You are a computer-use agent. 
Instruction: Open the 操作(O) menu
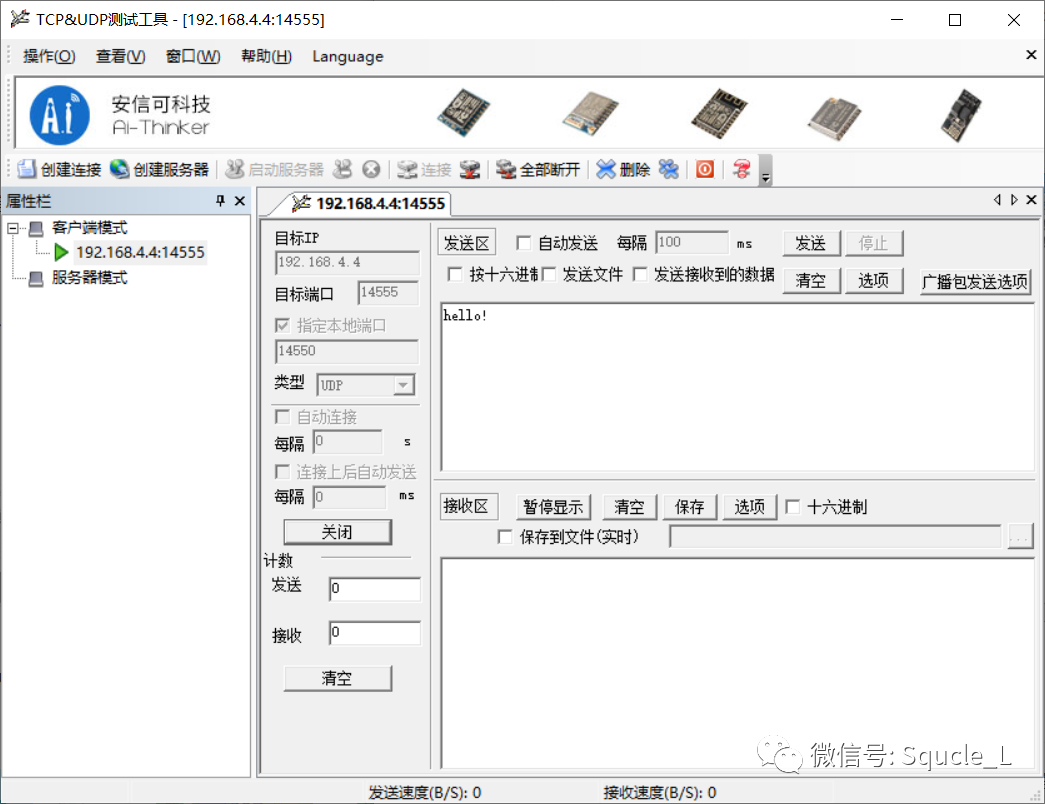[49, 56]
